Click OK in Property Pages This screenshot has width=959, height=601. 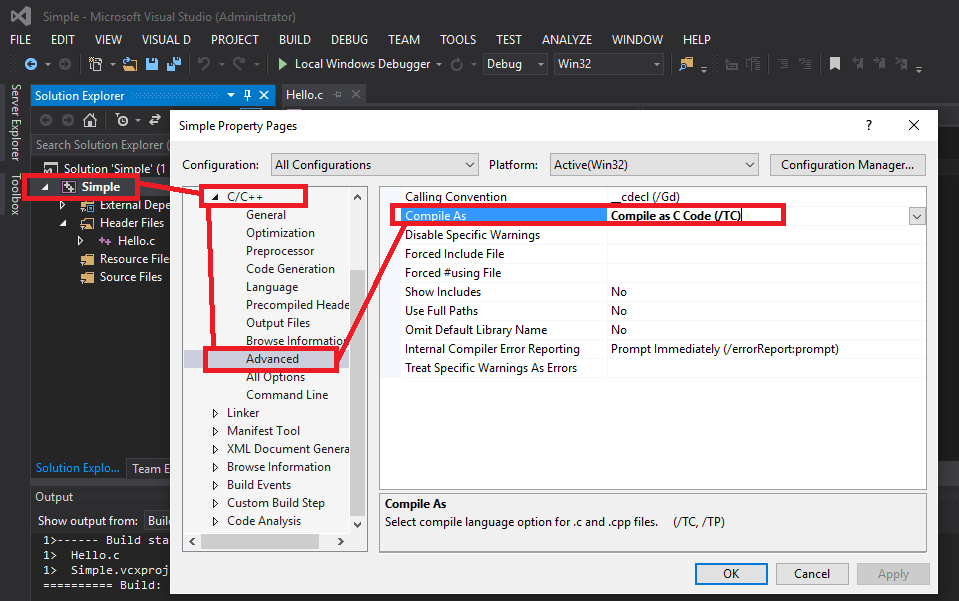(x=731, y=573)
